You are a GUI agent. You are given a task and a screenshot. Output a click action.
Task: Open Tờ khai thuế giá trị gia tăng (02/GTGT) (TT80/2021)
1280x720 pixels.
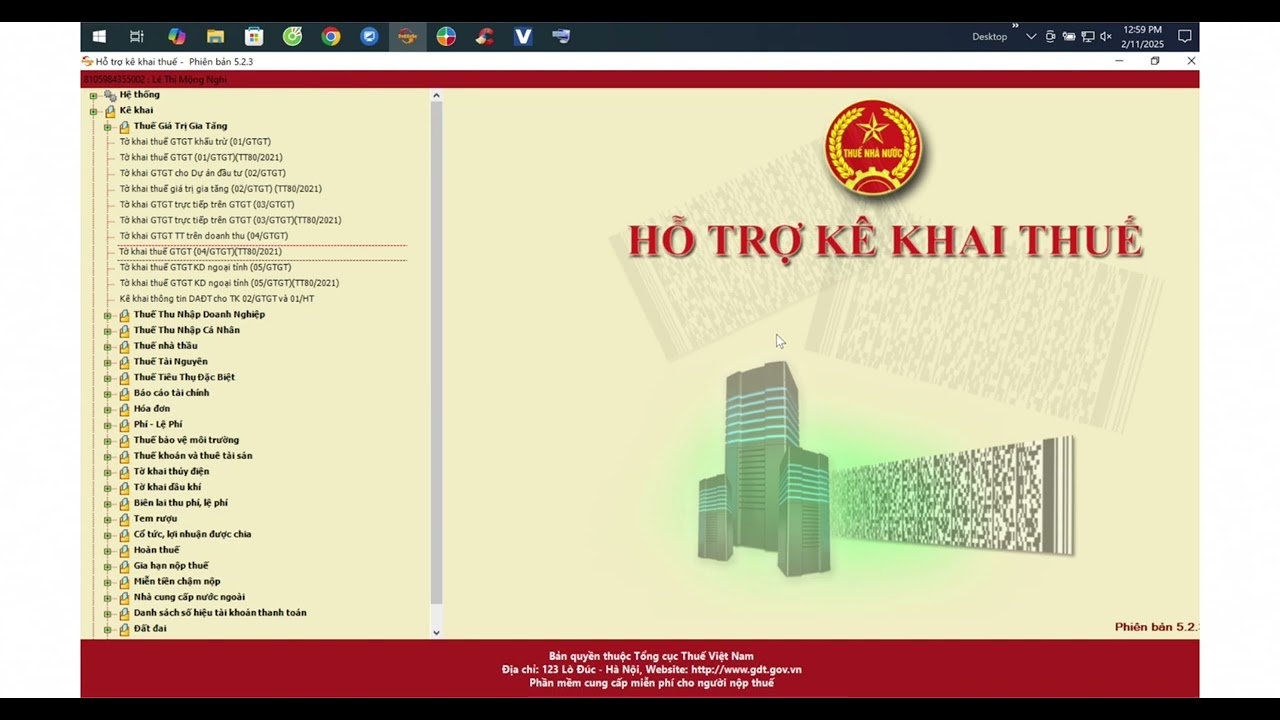point(221,189)
